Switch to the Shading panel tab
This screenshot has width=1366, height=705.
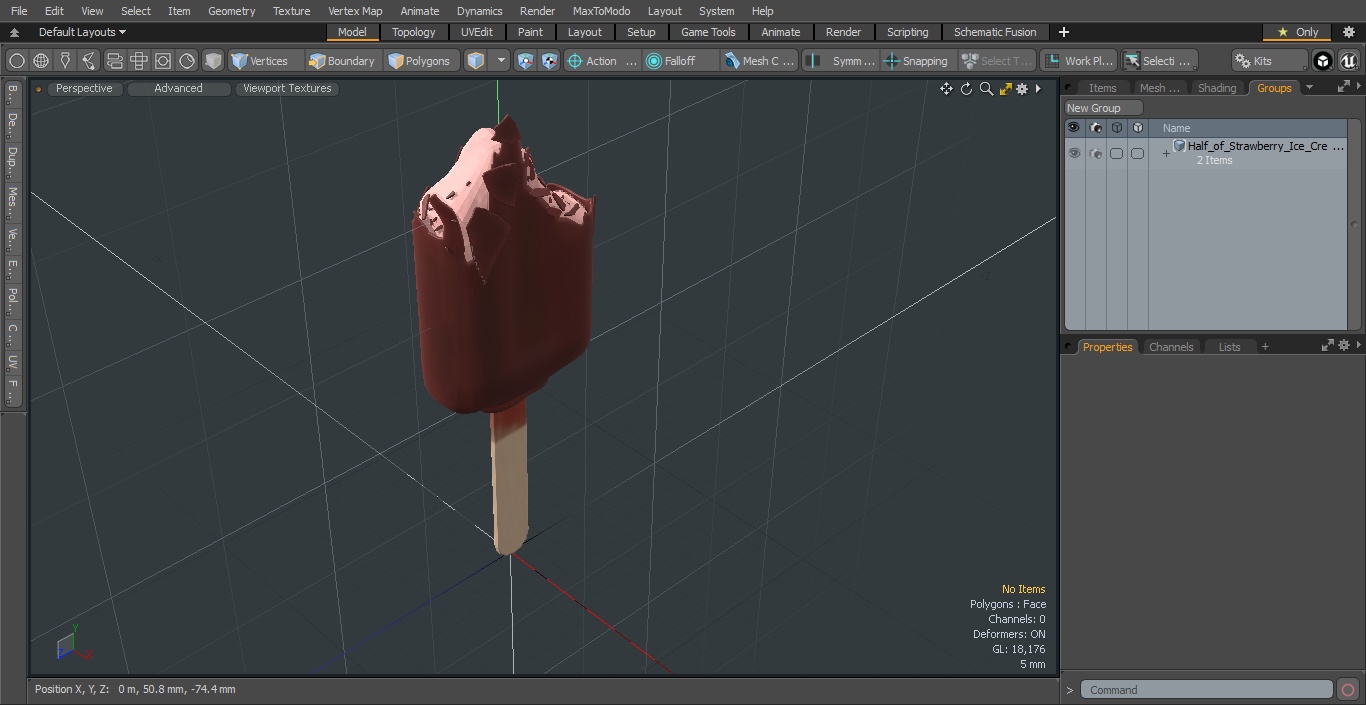(1217, 88)
